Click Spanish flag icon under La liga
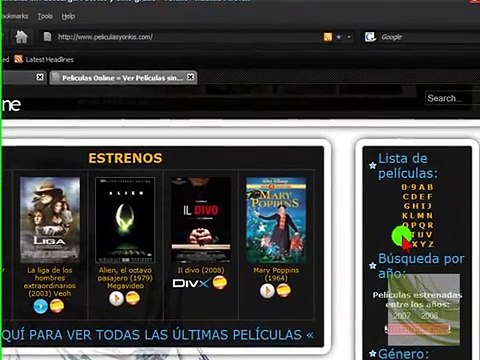Image resolution: width=480 pixels, height=360 pixels. click(57, 306)
